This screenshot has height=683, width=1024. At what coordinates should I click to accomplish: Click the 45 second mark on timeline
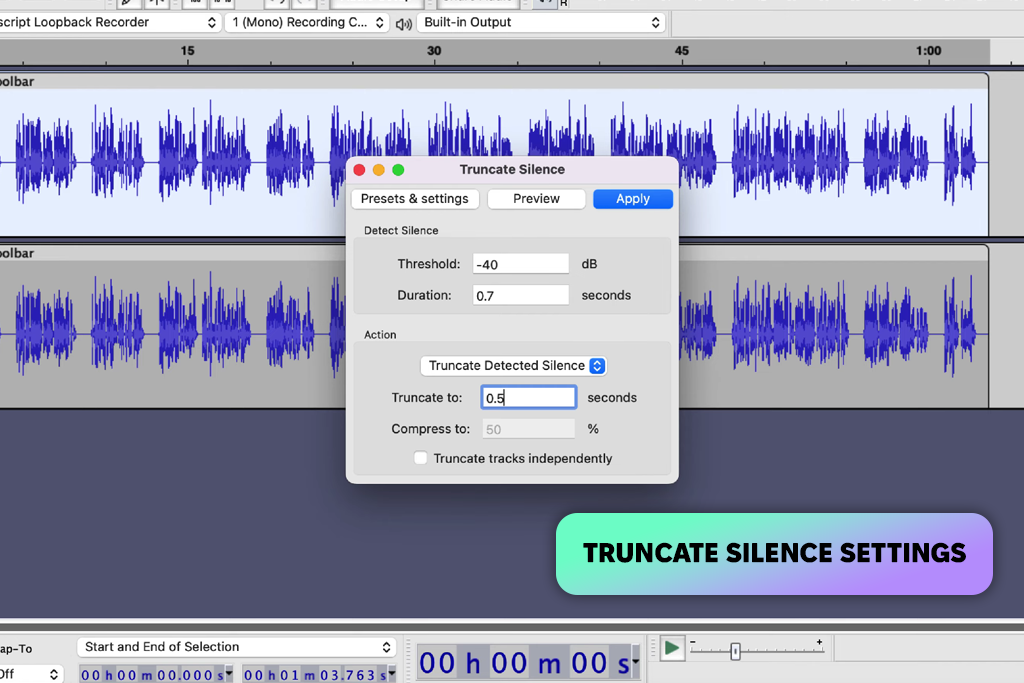click(x=681, y=52)
